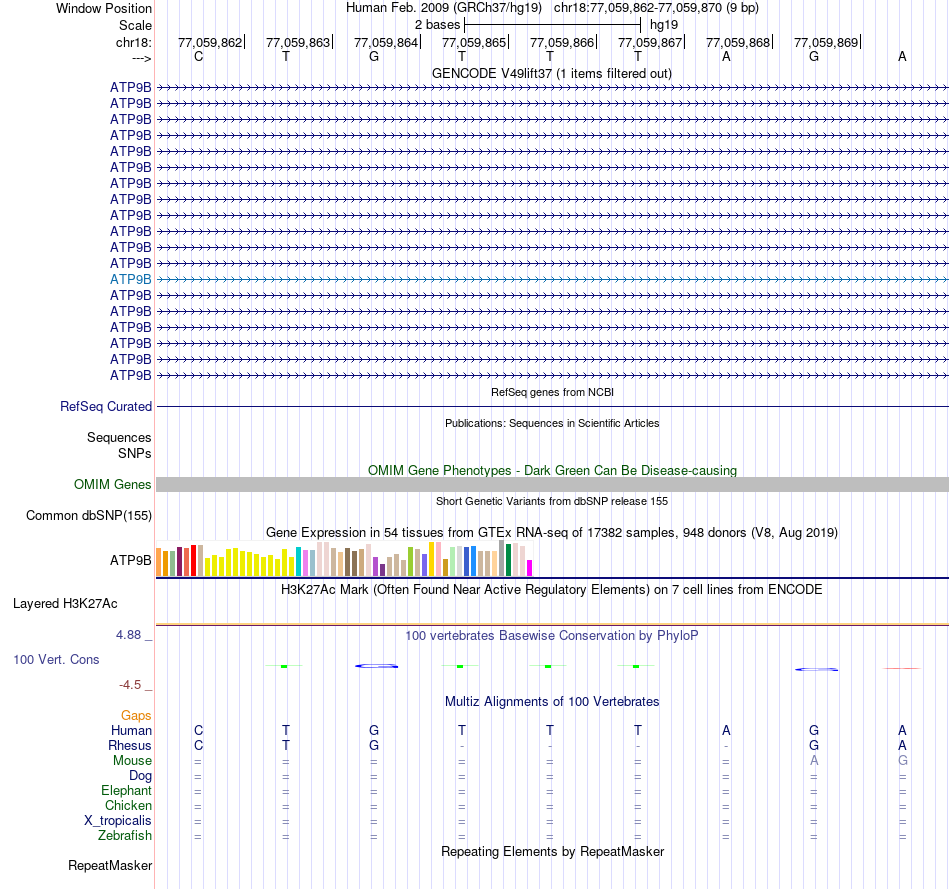Click the orange Gaps label
The width and height of the screenshot is (950, 889).
pos(136,716)
